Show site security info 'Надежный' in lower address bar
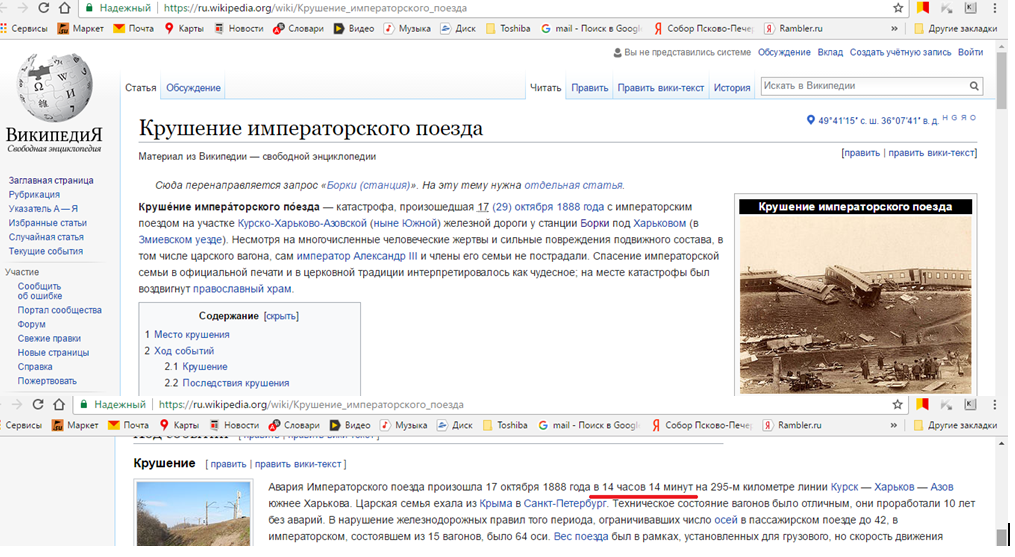The width and height of the screenshot is (1015, 557). (113, 404)
